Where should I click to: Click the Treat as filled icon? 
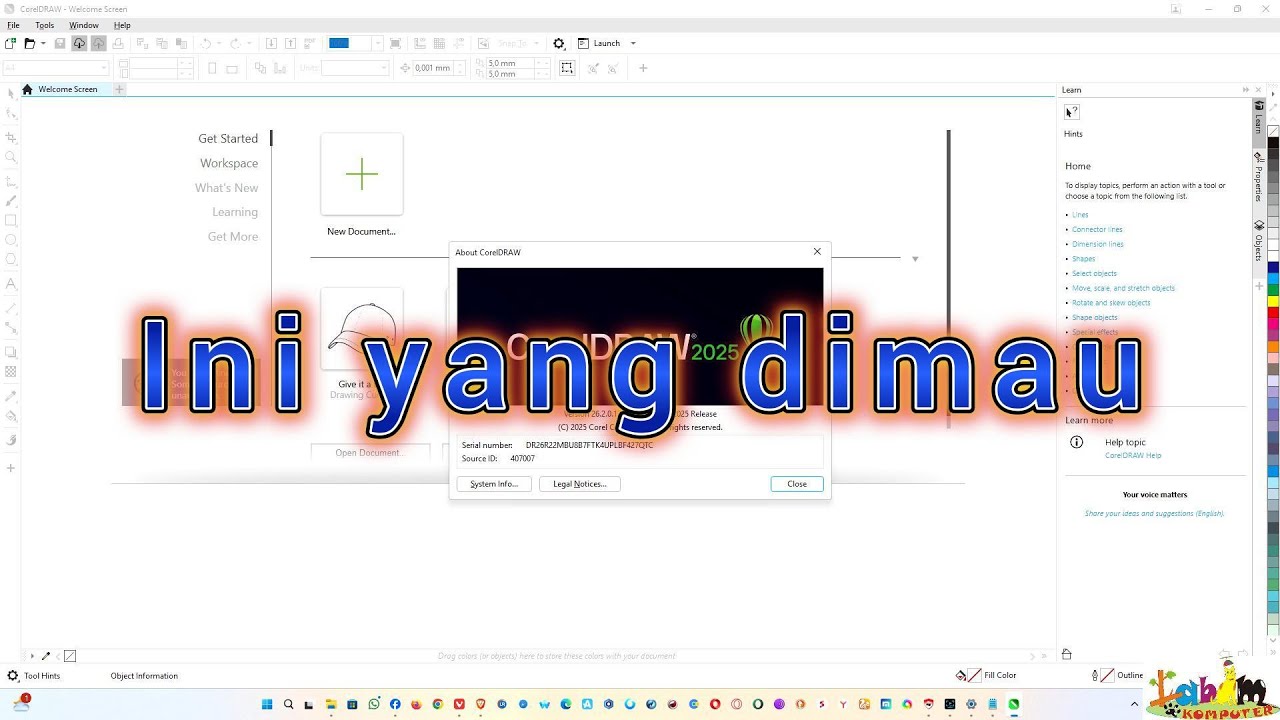pos(567,68)
